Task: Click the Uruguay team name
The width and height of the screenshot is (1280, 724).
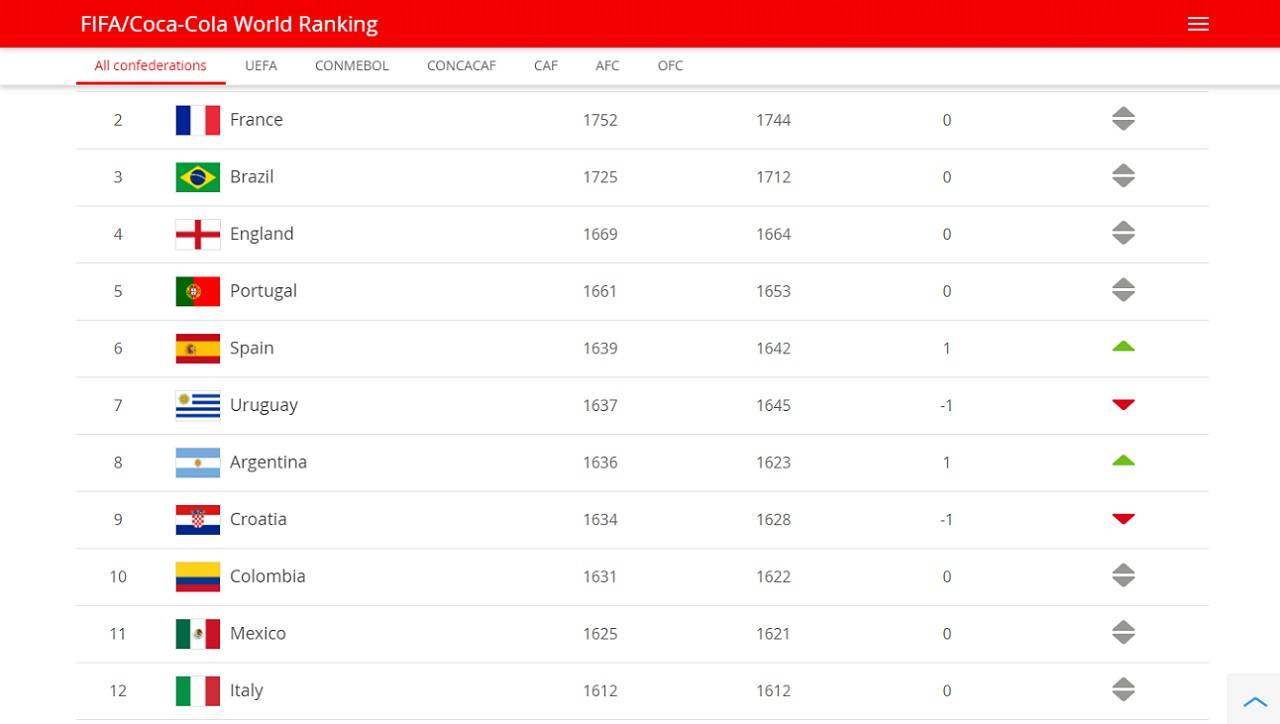Action: click(264, 405)
